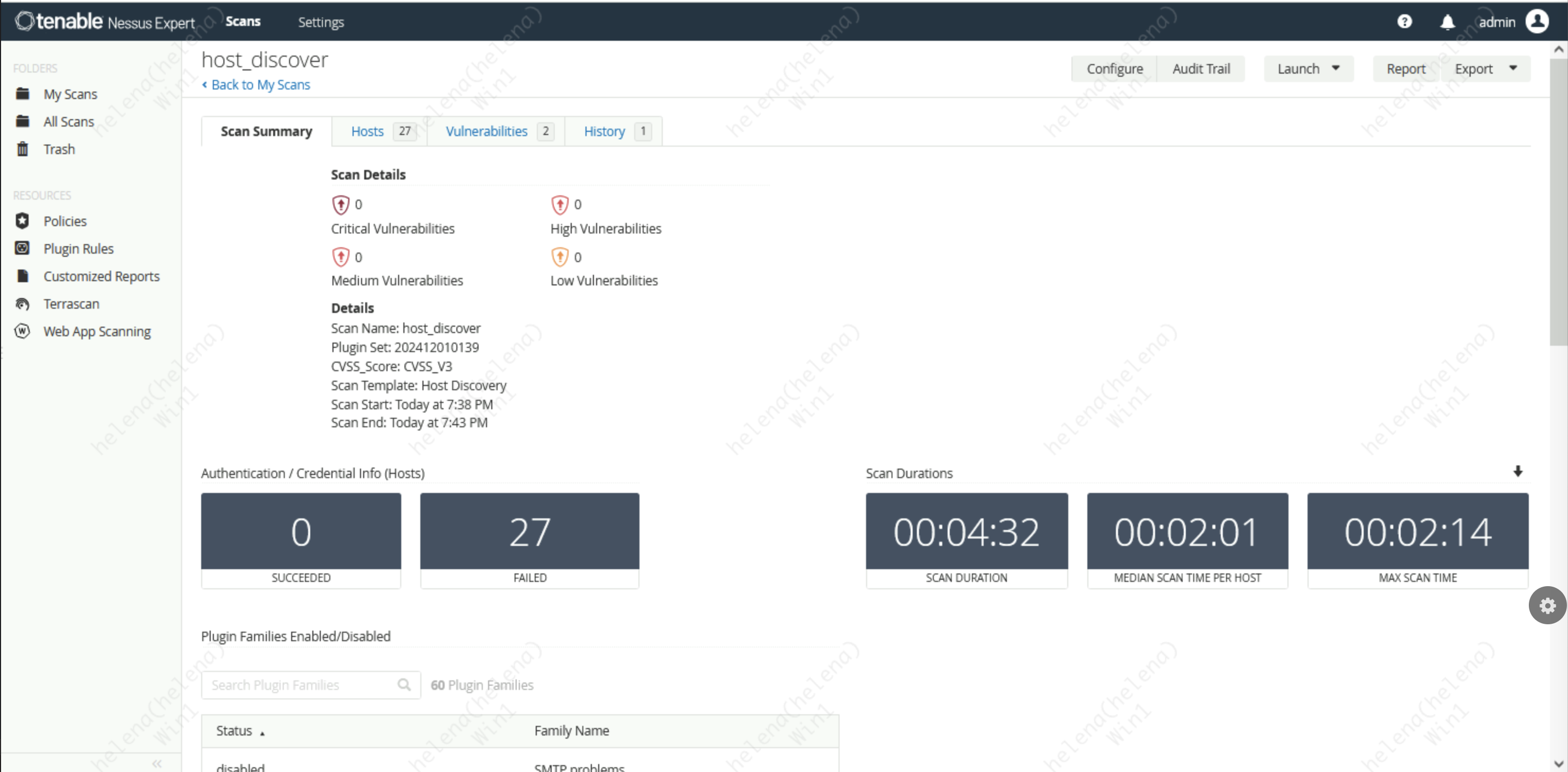Open the Vulnerabilities tab
Image resolution: width=1568 pixels, height=772 pixels.
point(486,131)
